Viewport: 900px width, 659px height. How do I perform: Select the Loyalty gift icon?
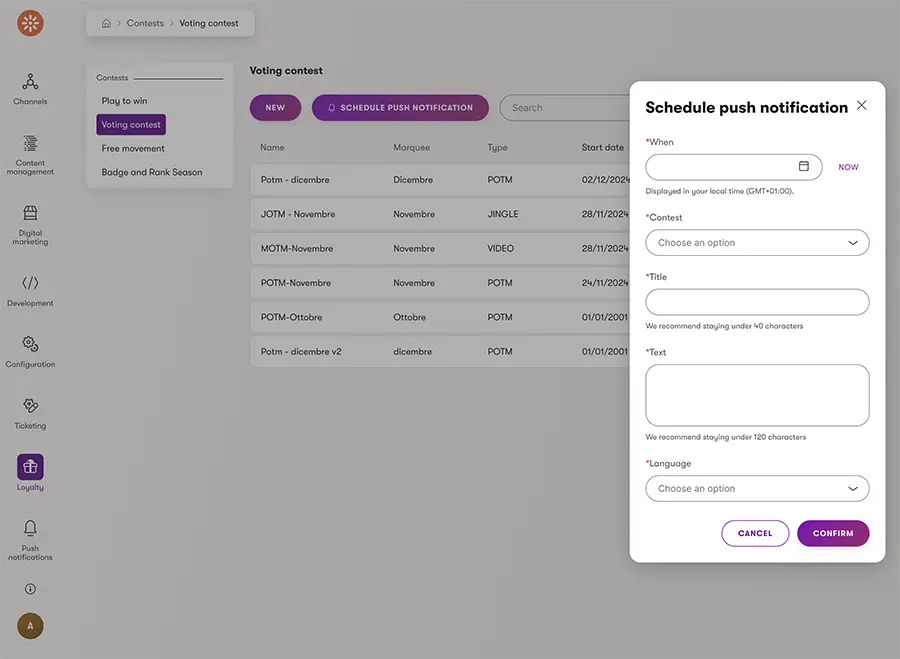pos(30,467)
